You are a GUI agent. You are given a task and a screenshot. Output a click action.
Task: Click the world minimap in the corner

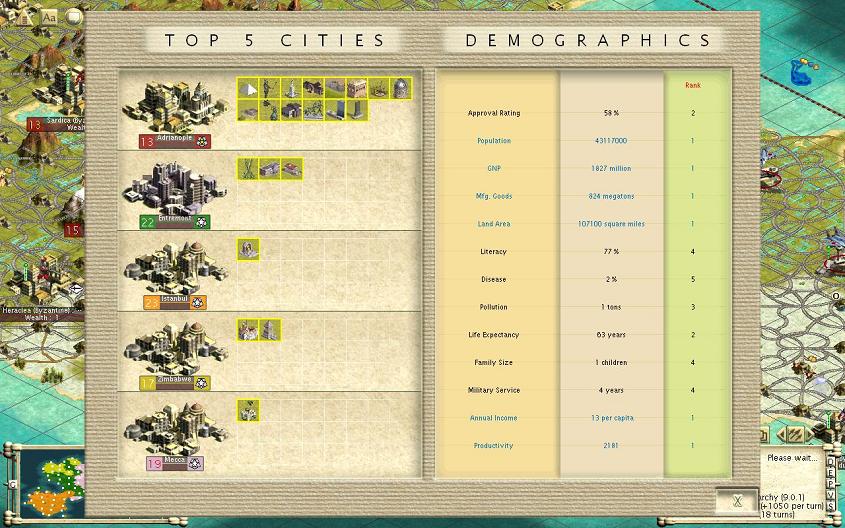pyautogui.click(x=51, y=483)
